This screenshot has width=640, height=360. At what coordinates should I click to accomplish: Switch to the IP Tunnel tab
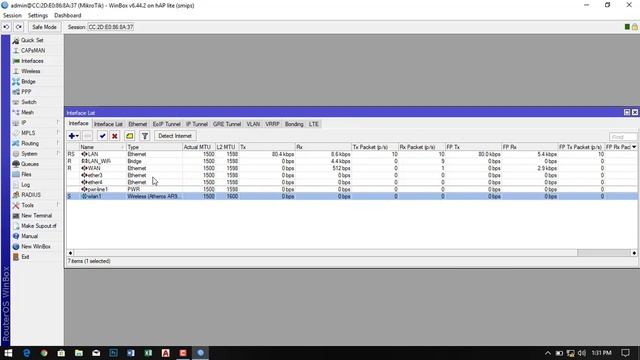pyautogui.click(x=197, y=124)
